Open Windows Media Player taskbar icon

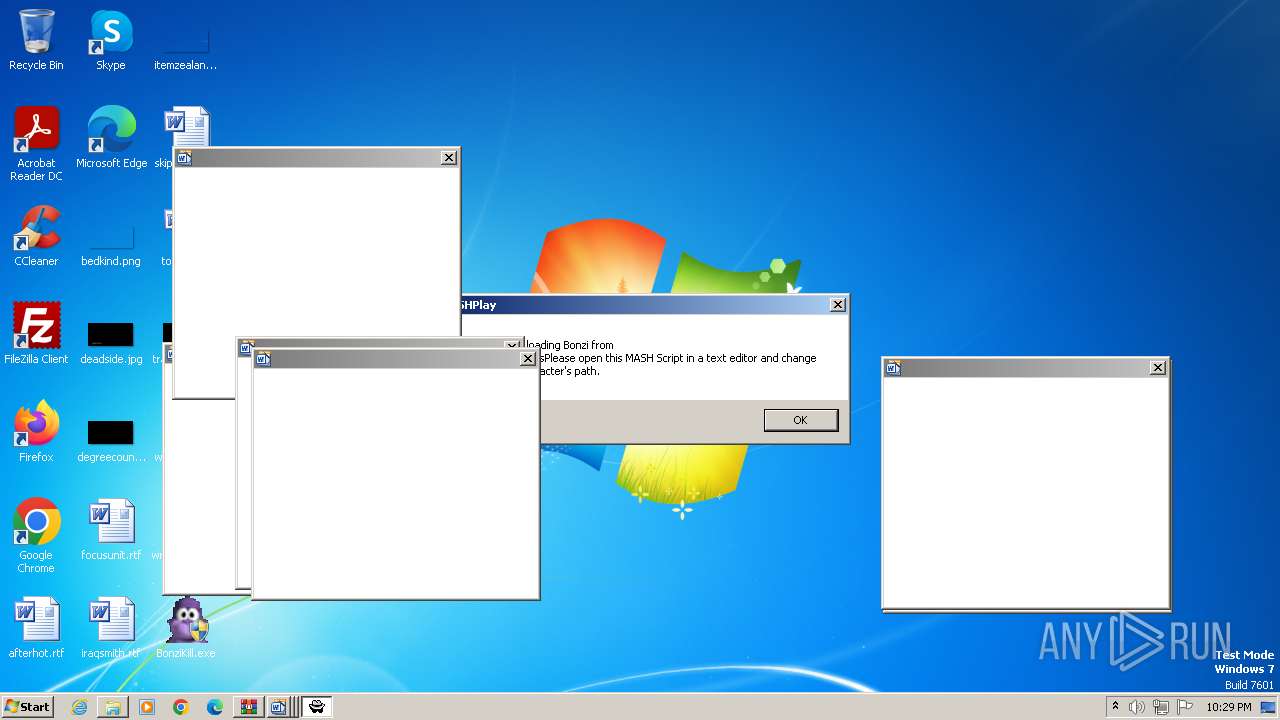click(x=147, y=707)
